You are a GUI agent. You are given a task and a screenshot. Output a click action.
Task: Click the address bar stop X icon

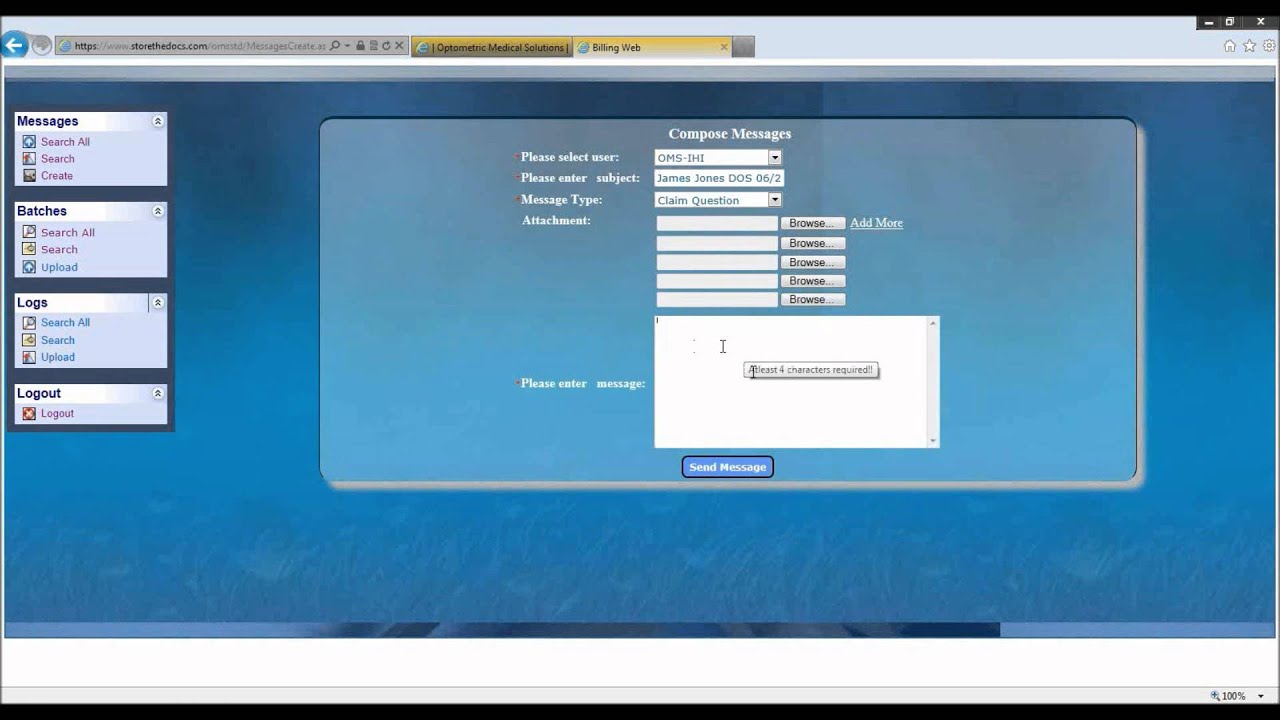(x=399, y=46)
